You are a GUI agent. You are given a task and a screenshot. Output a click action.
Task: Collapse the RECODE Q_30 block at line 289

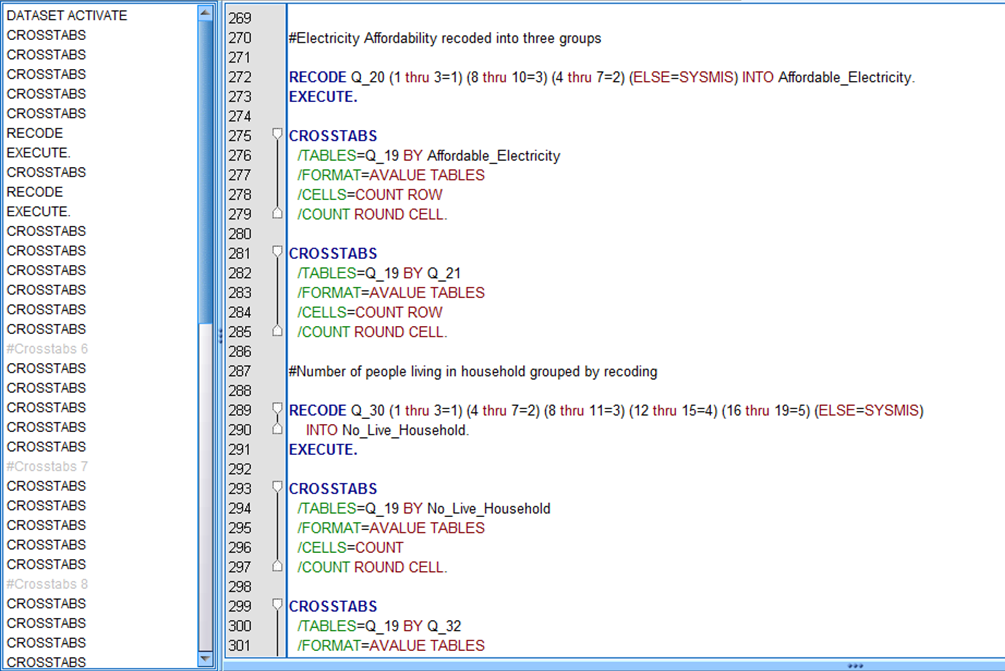[x=277, y=410]
